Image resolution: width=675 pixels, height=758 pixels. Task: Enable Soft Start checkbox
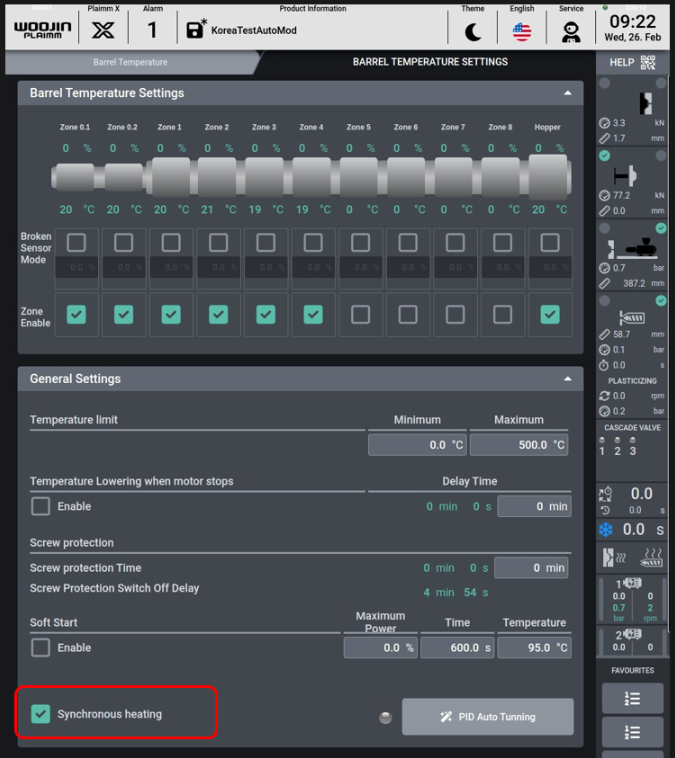point(41,647)
